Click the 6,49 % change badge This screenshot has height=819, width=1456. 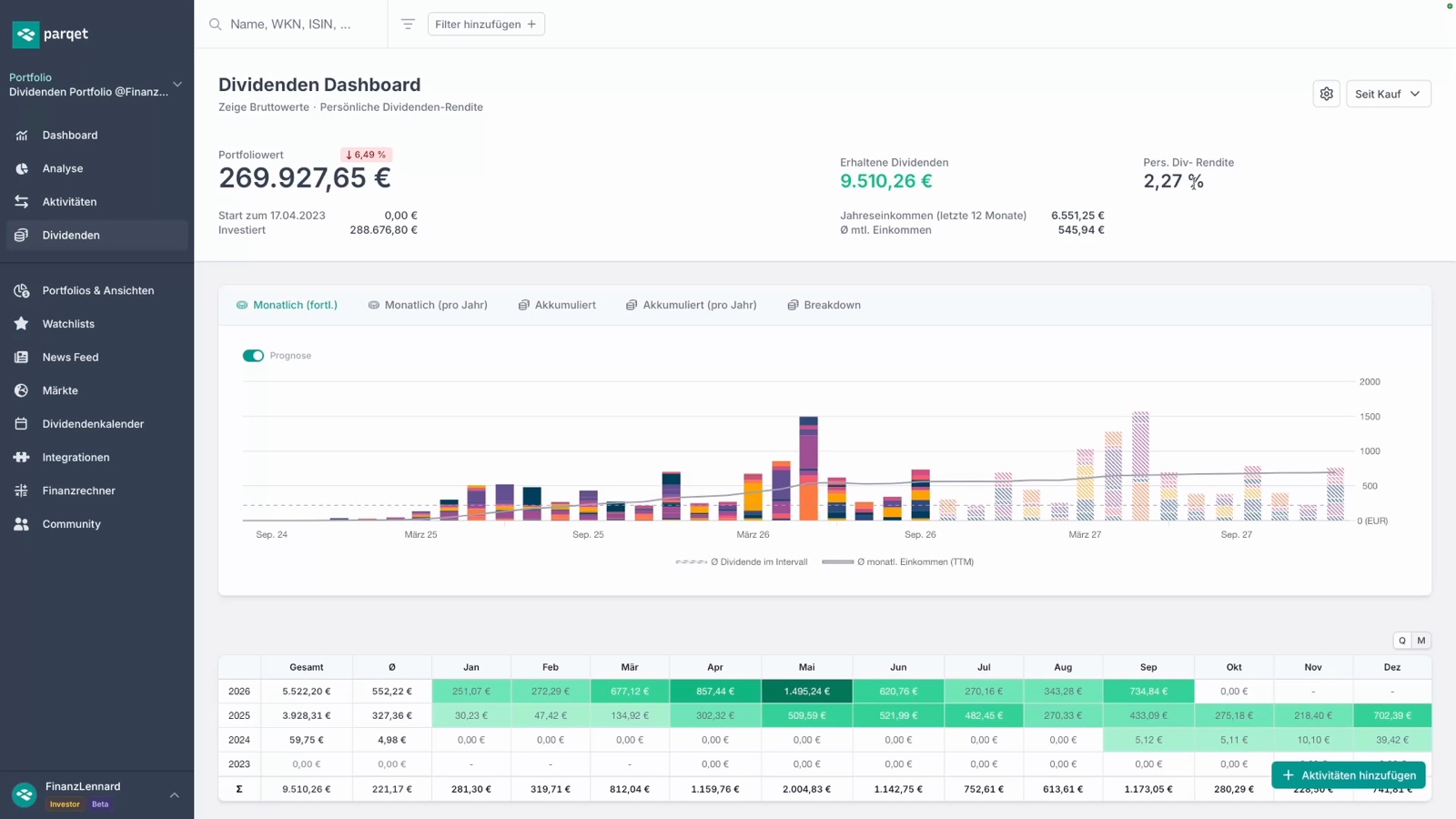click(366, 155)
